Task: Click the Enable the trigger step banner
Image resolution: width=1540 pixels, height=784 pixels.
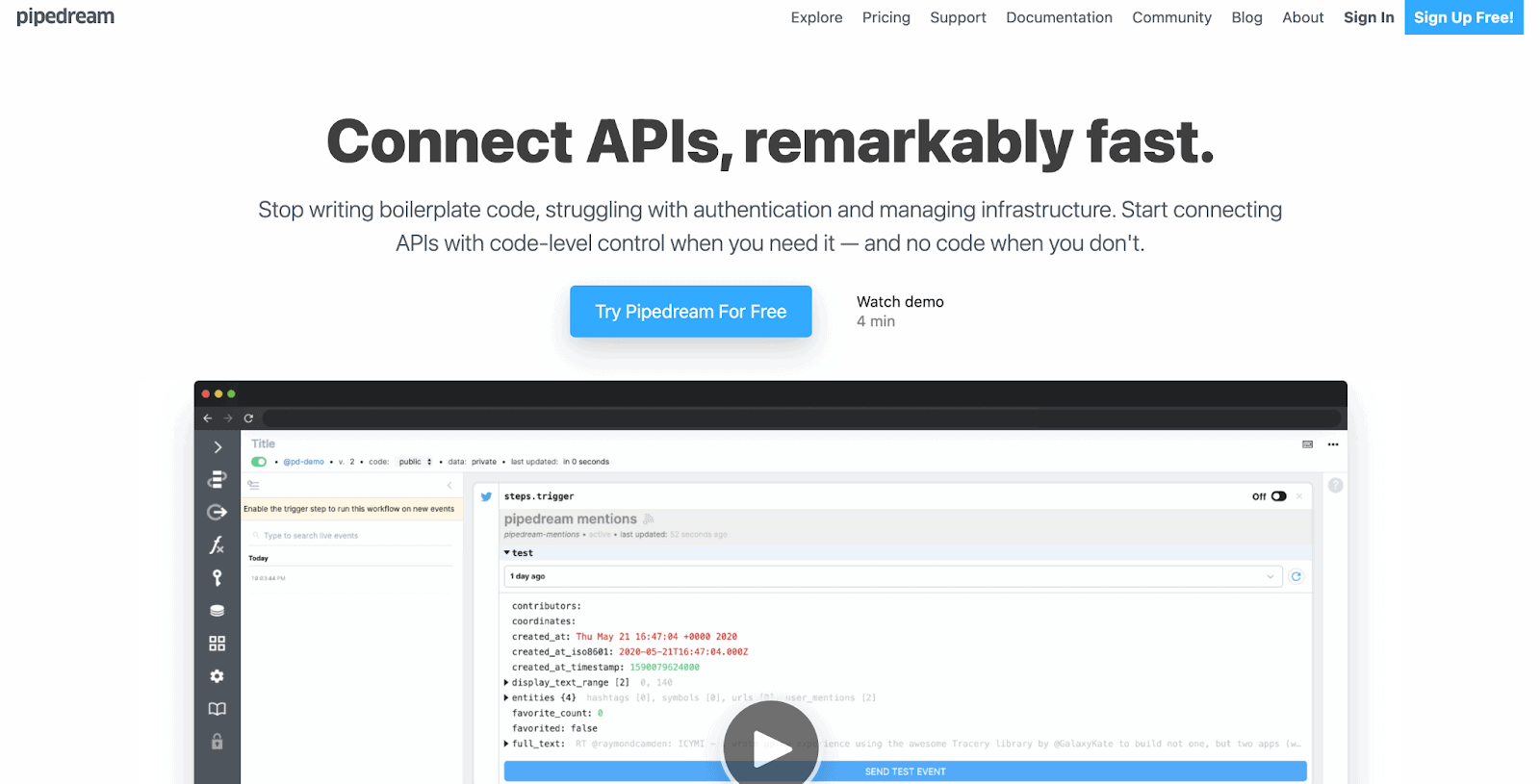Action: pyautogui.click(x=351, y=509)
